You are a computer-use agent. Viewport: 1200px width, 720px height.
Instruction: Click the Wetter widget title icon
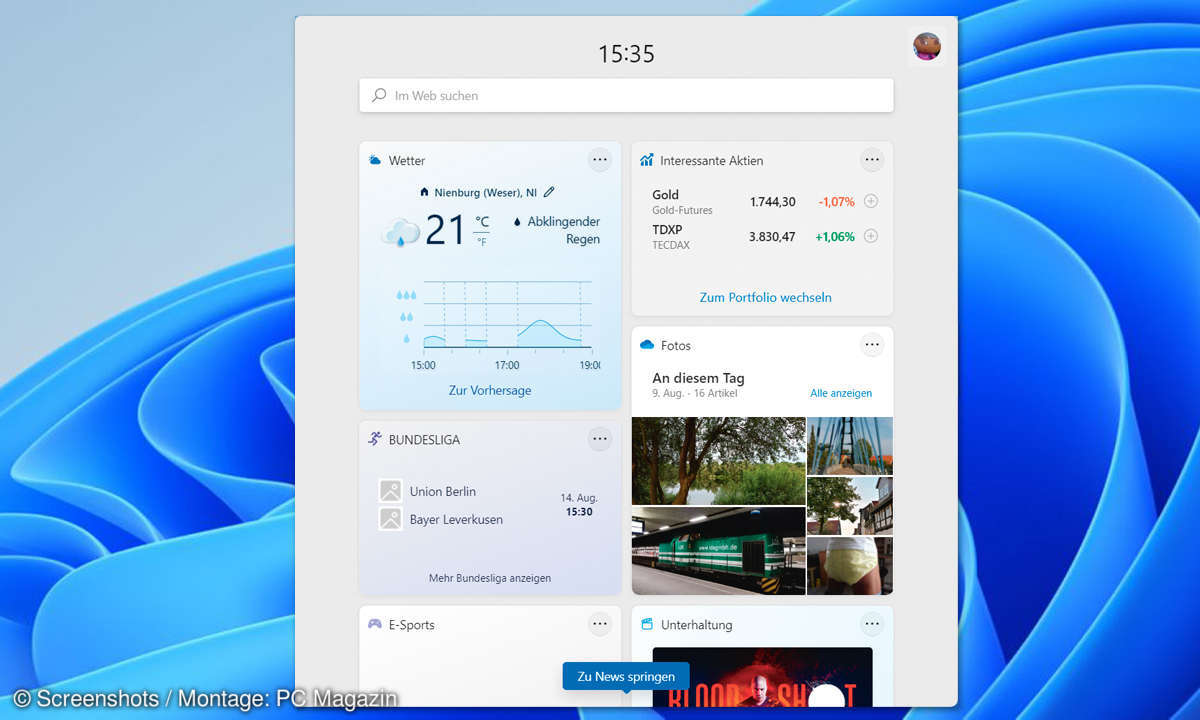[375, 160]
